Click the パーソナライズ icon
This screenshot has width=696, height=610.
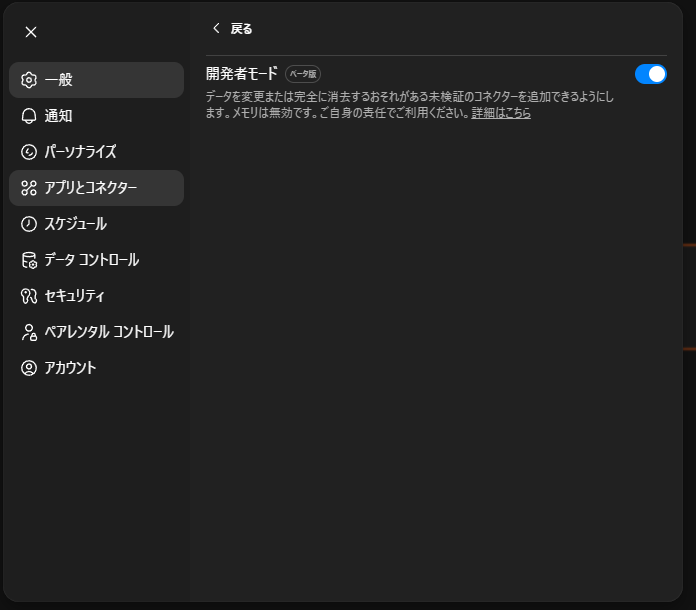(29, 152)
